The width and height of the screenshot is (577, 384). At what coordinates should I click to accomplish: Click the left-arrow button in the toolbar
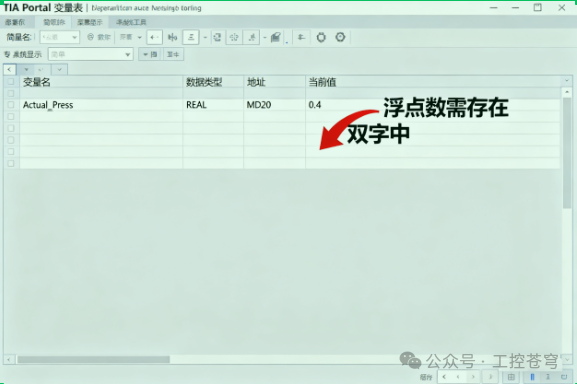155,37
